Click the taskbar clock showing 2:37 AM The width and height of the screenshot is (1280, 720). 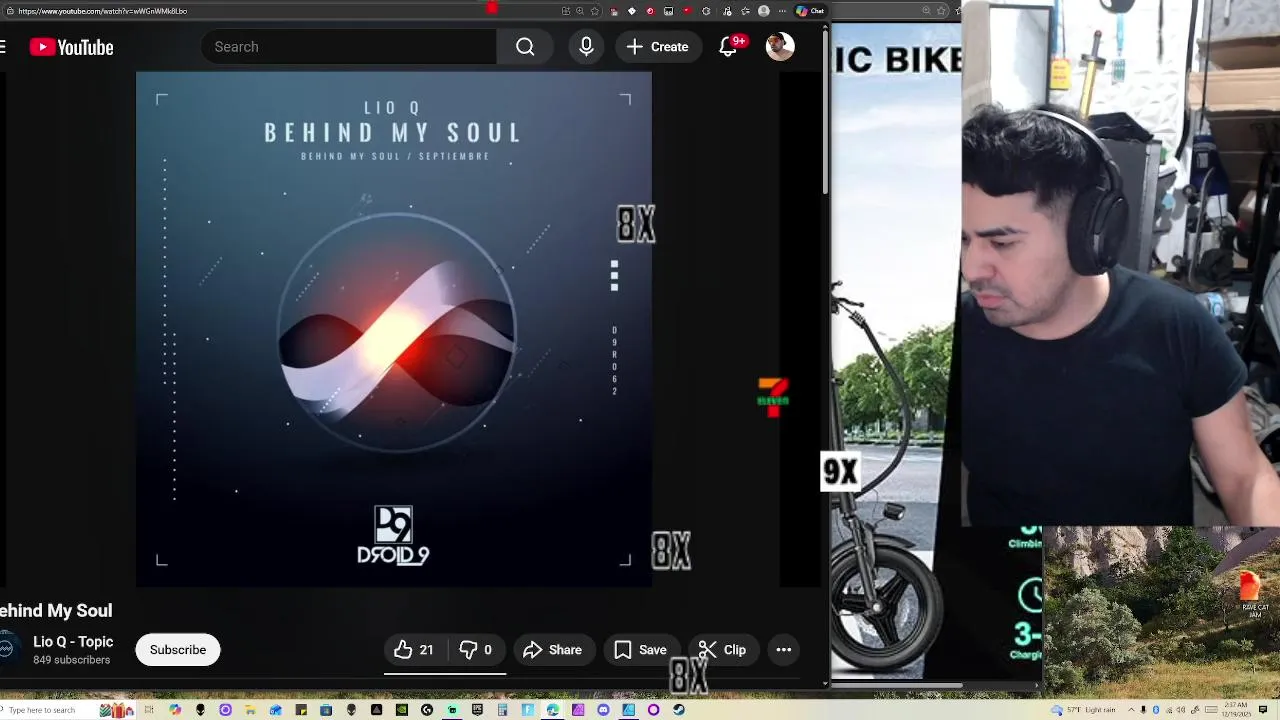[1236, 710]
